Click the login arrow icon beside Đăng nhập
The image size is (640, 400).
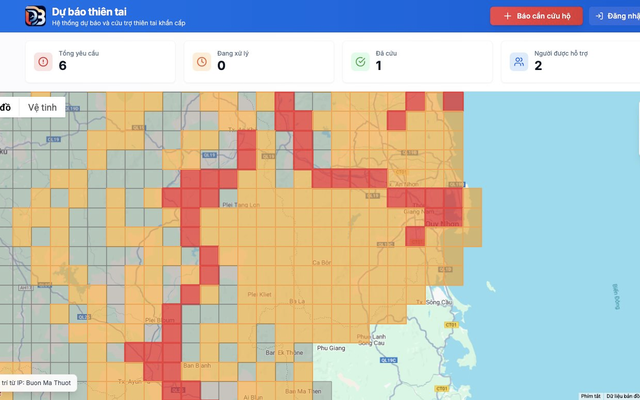click(600, 16)
